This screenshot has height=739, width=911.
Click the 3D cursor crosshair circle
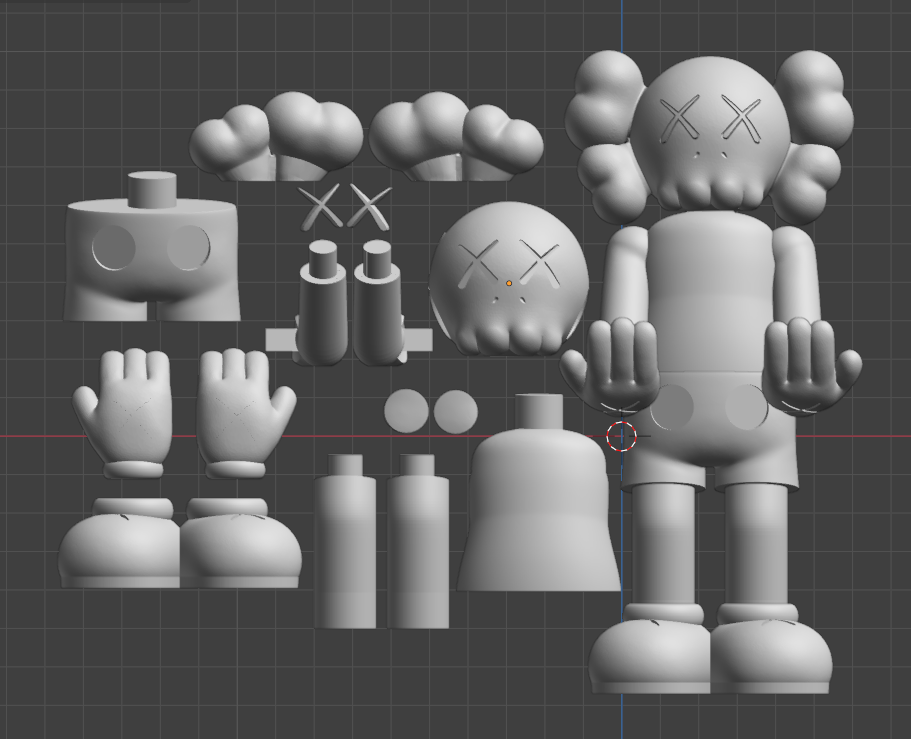point(622,436)
